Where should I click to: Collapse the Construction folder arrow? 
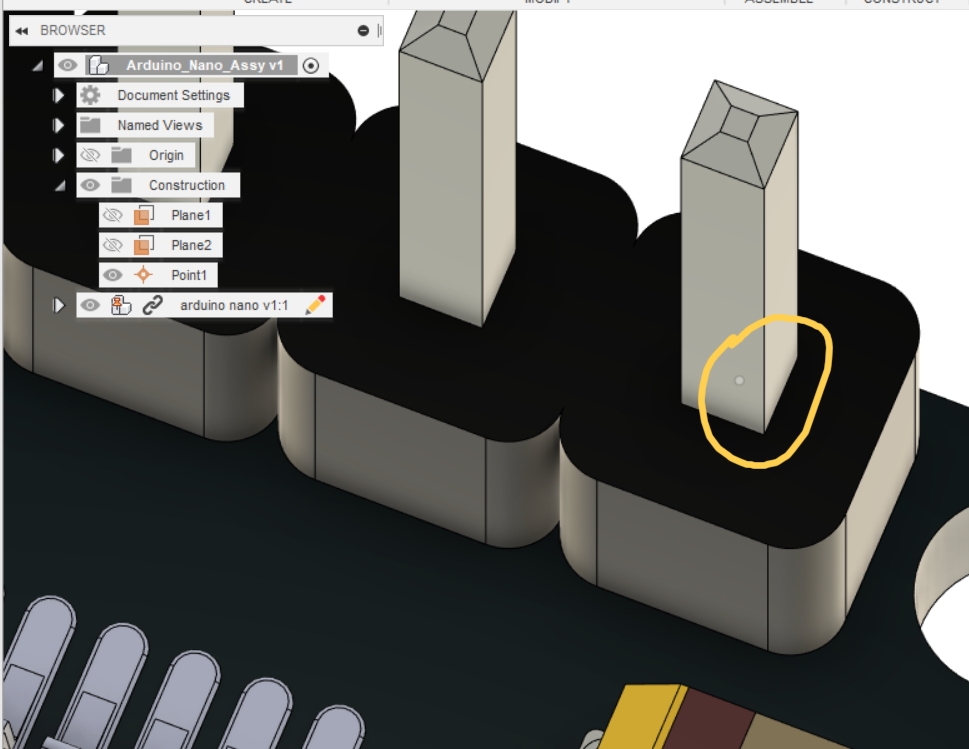click(x=58, y=185)
